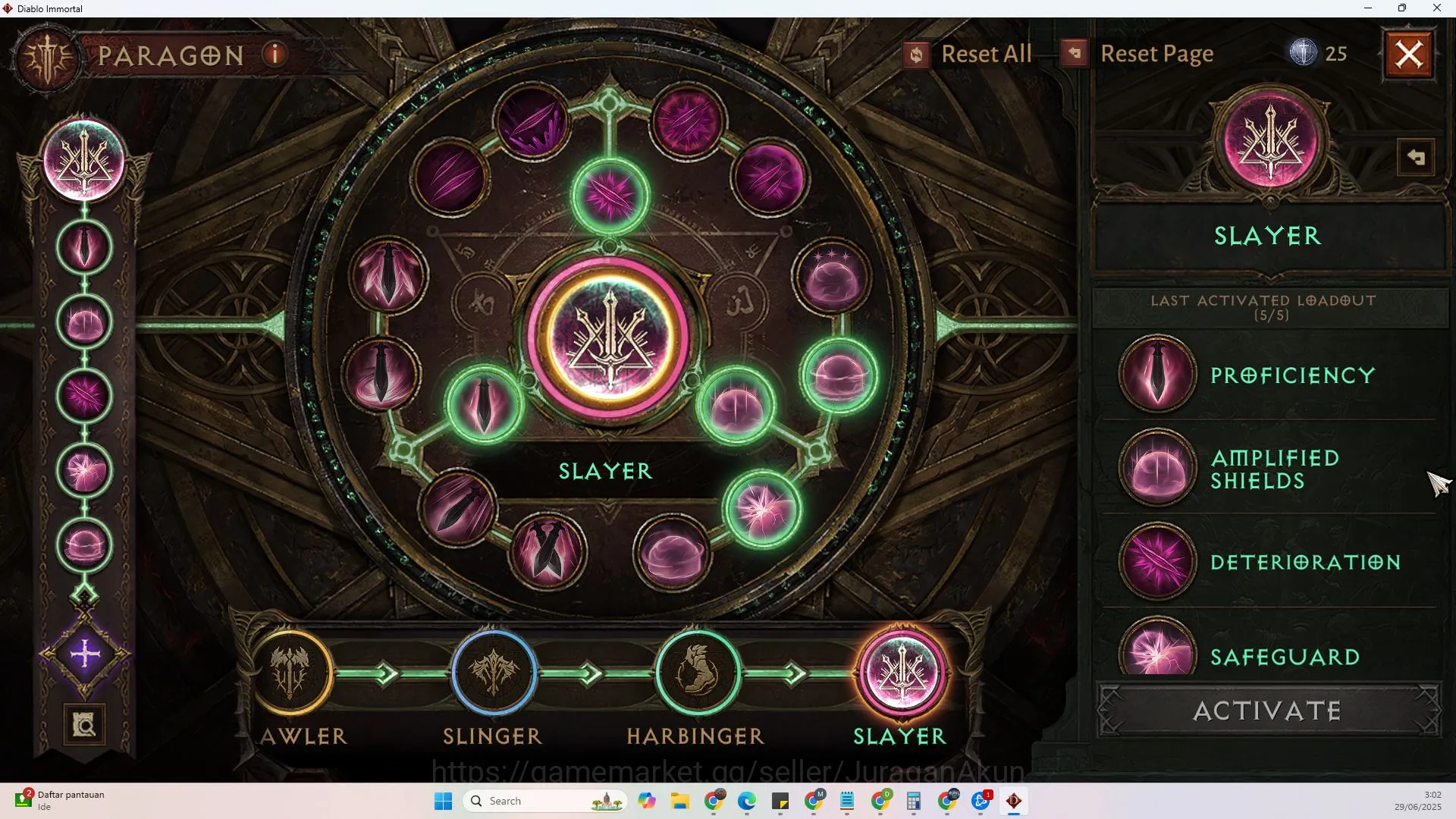
Task: Click the banded dome icon in left column
Action: coord(84,544)
